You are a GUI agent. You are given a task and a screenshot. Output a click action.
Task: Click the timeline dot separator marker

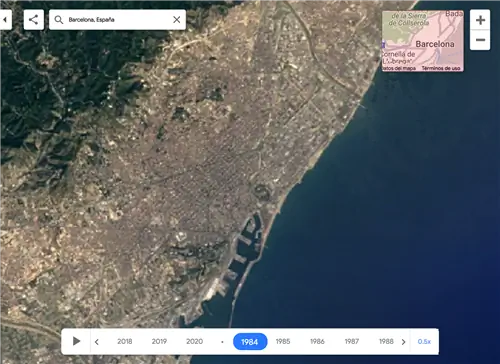pyautogui.click(x=222, y=342)
